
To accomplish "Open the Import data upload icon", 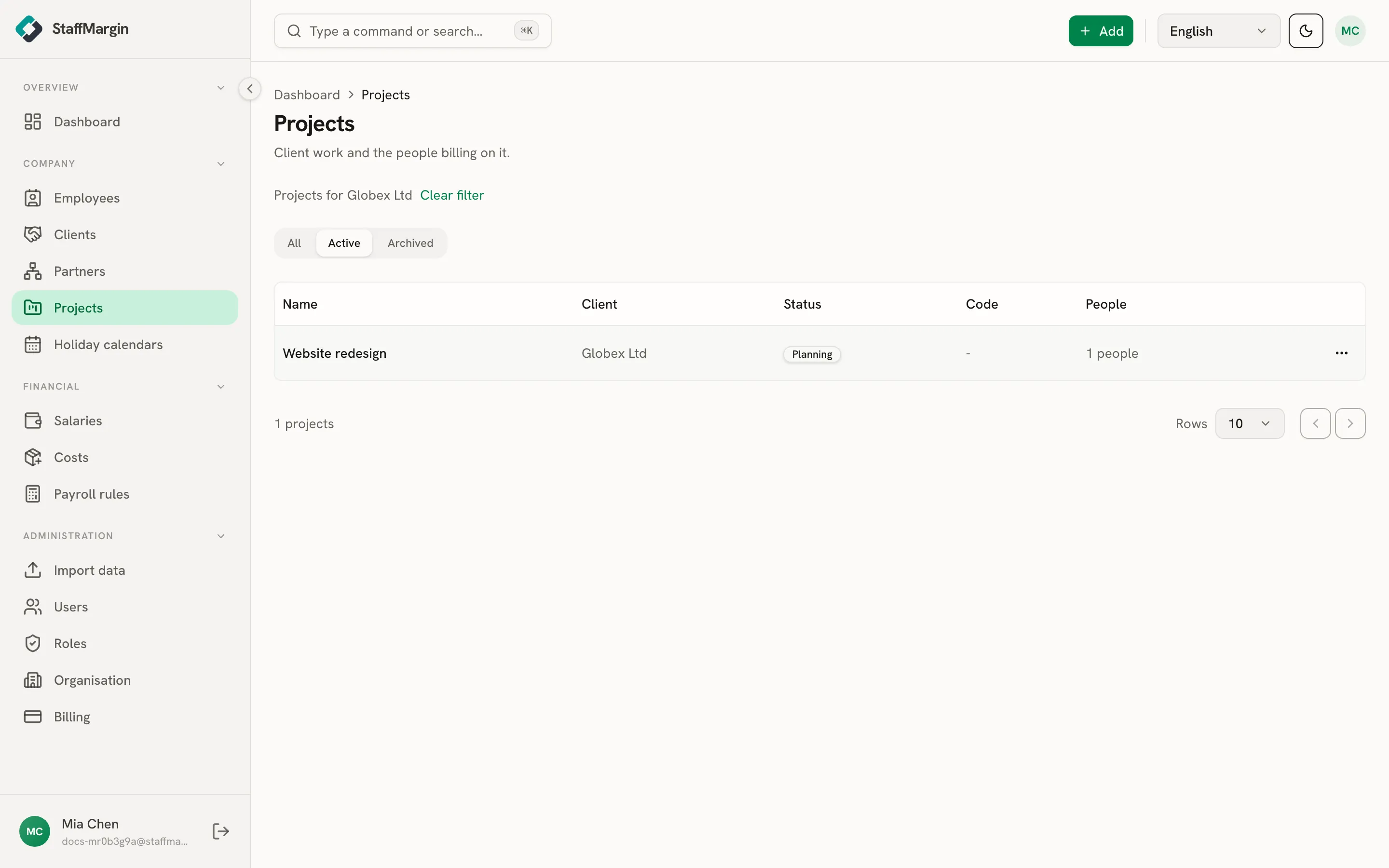I will coord(33,570).
